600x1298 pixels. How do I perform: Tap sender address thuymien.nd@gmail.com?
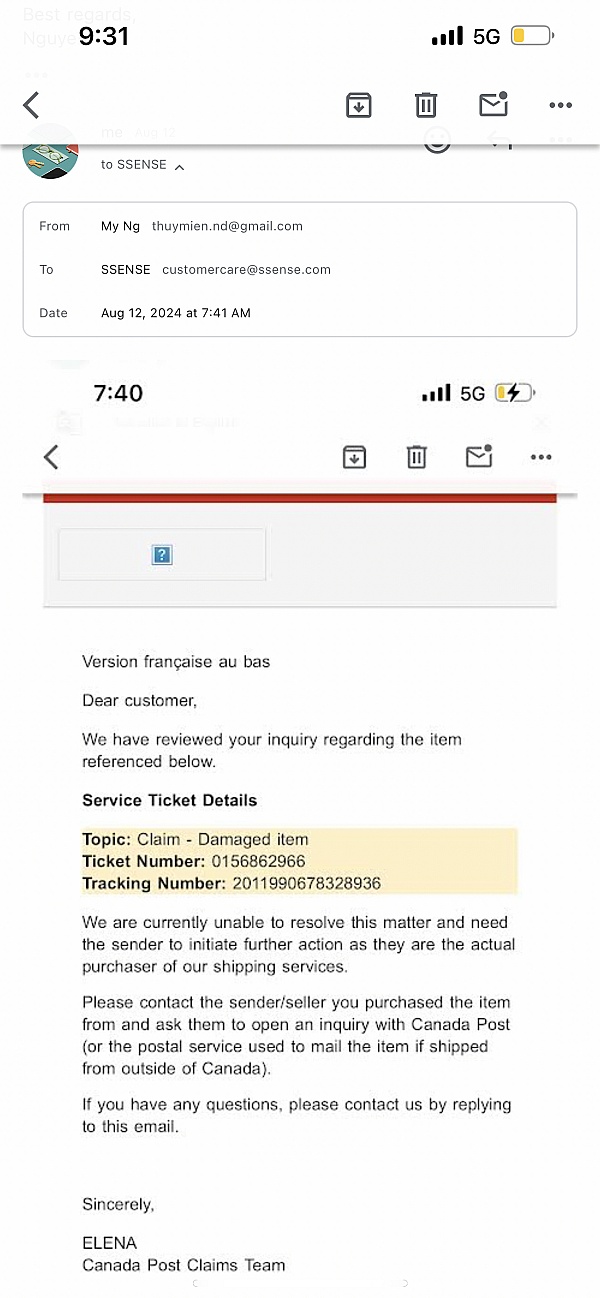click(227, 226)
